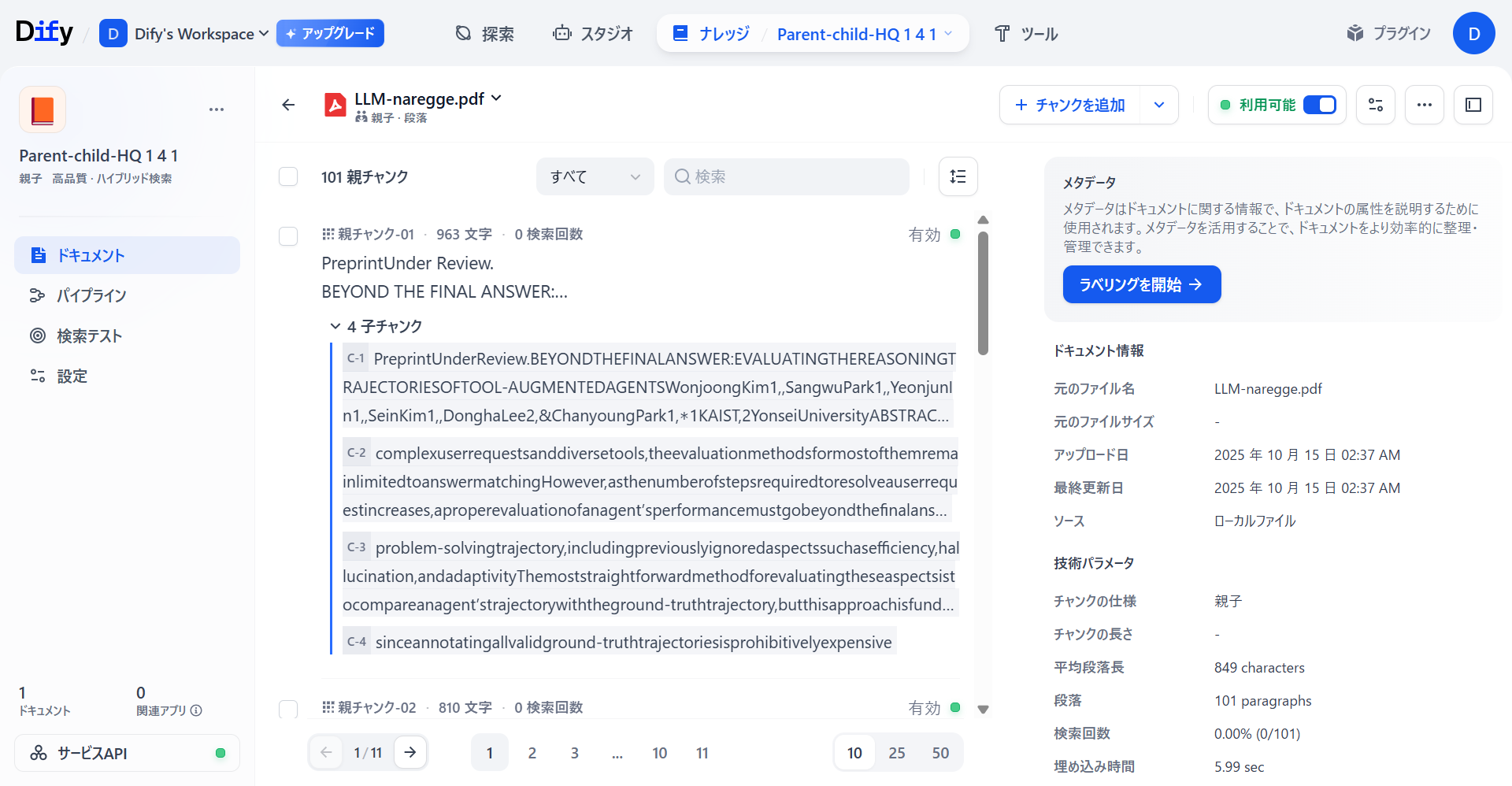Open the すべて filter dropdown
Viewport: 1512px width, 786px height.
[x=595, y=176]
